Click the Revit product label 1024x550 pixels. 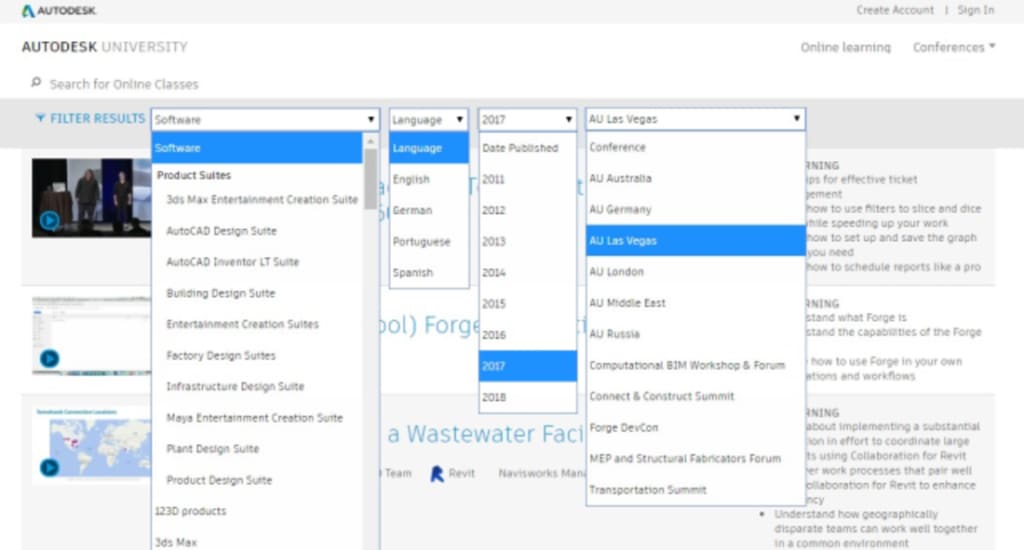point(461,474)
